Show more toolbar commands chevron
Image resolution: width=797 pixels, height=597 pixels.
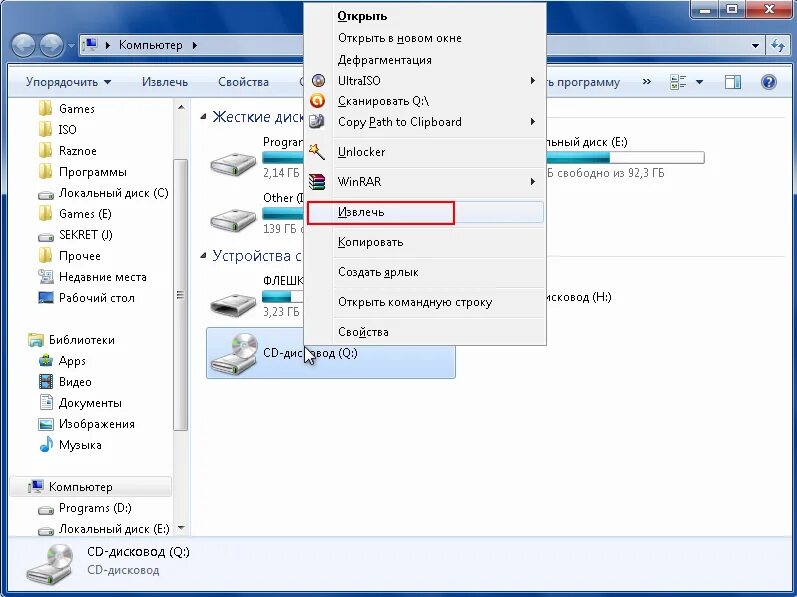tap(647, 81)
